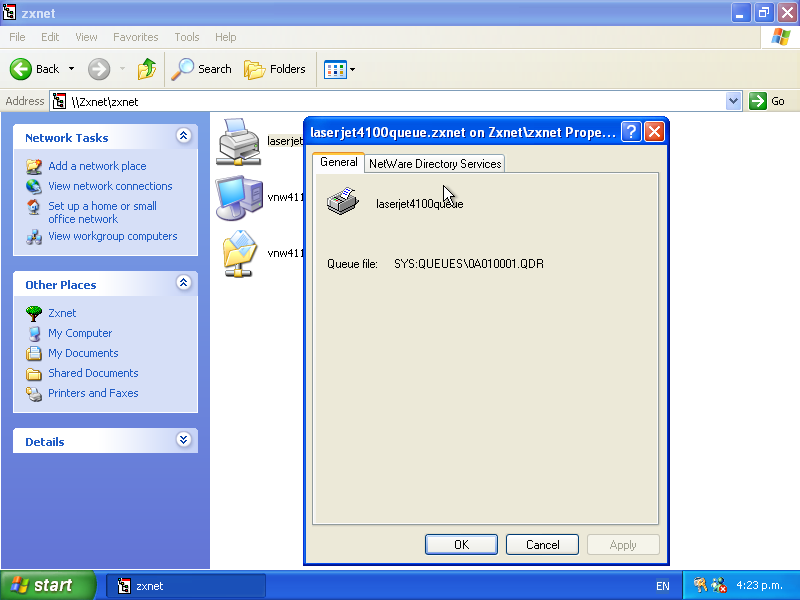Screen dimensions: 800x600
Task: Click OK in the Properties dialog
Action: (461, 544)
